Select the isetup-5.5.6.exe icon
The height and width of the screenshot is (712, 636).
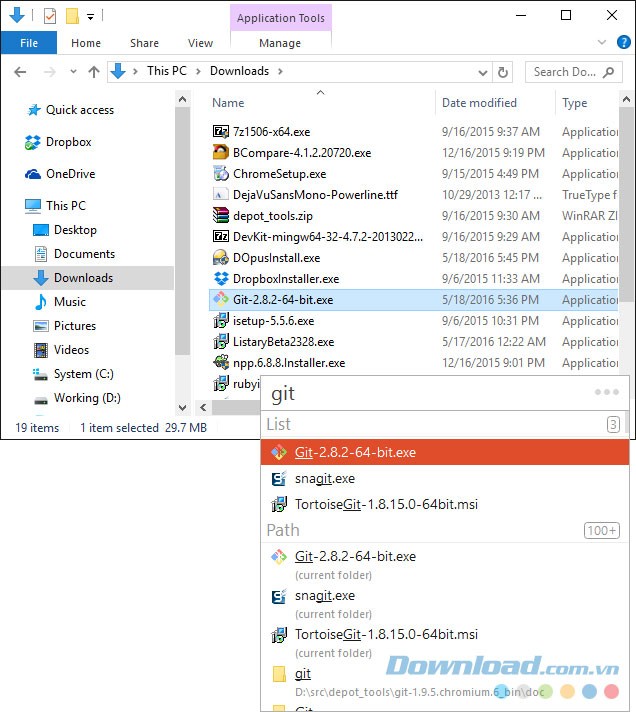coord(221,321)
